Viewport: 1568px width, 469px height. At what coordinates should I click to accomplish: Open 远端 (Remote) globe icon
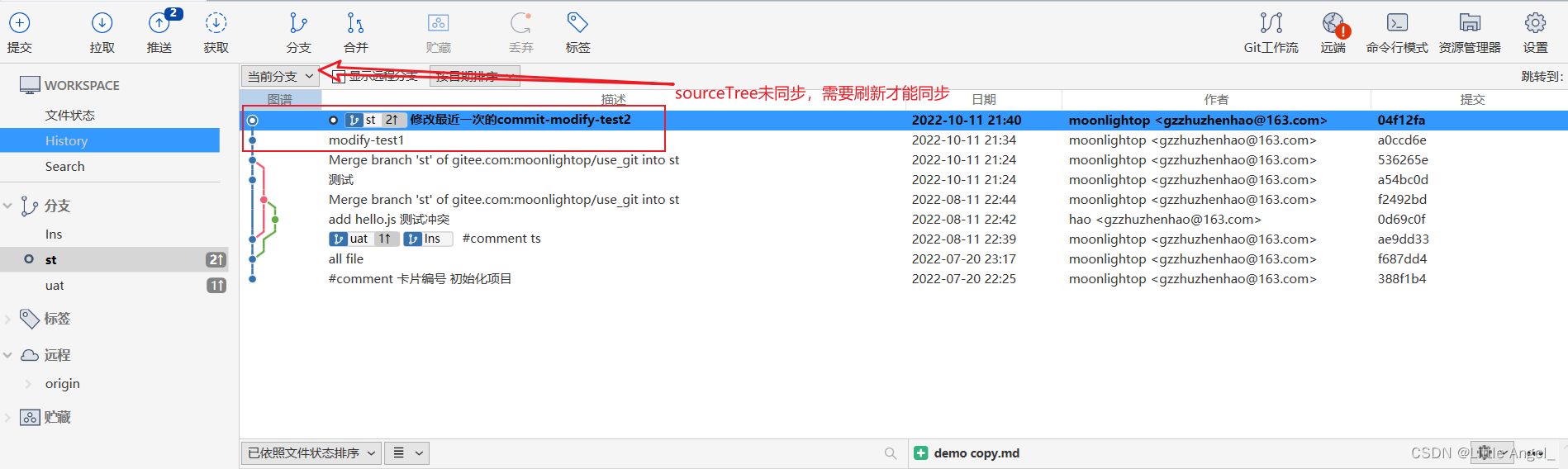pyautogui.click(x=1333, y=23)
